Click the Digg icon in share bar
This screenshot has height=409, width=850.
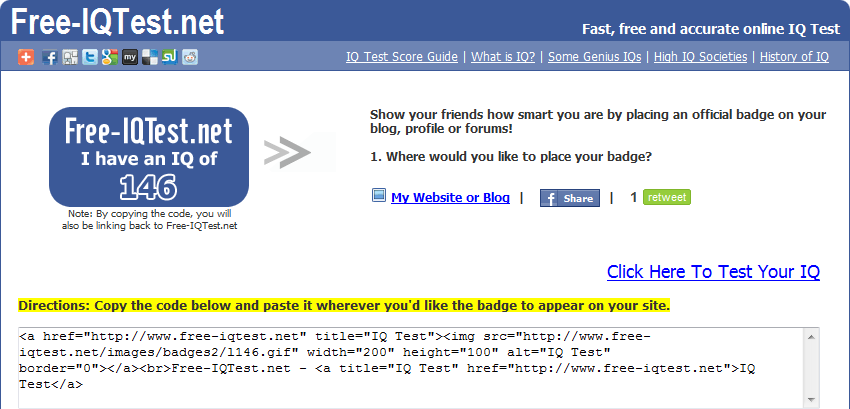(x=70, y=57)
